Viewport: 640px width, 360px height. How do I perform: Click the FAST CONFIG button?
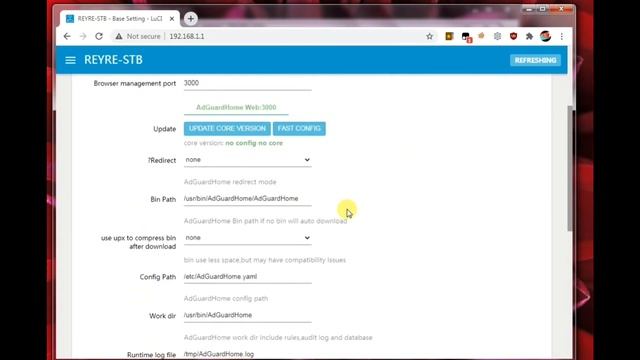(x=299, y=129)
